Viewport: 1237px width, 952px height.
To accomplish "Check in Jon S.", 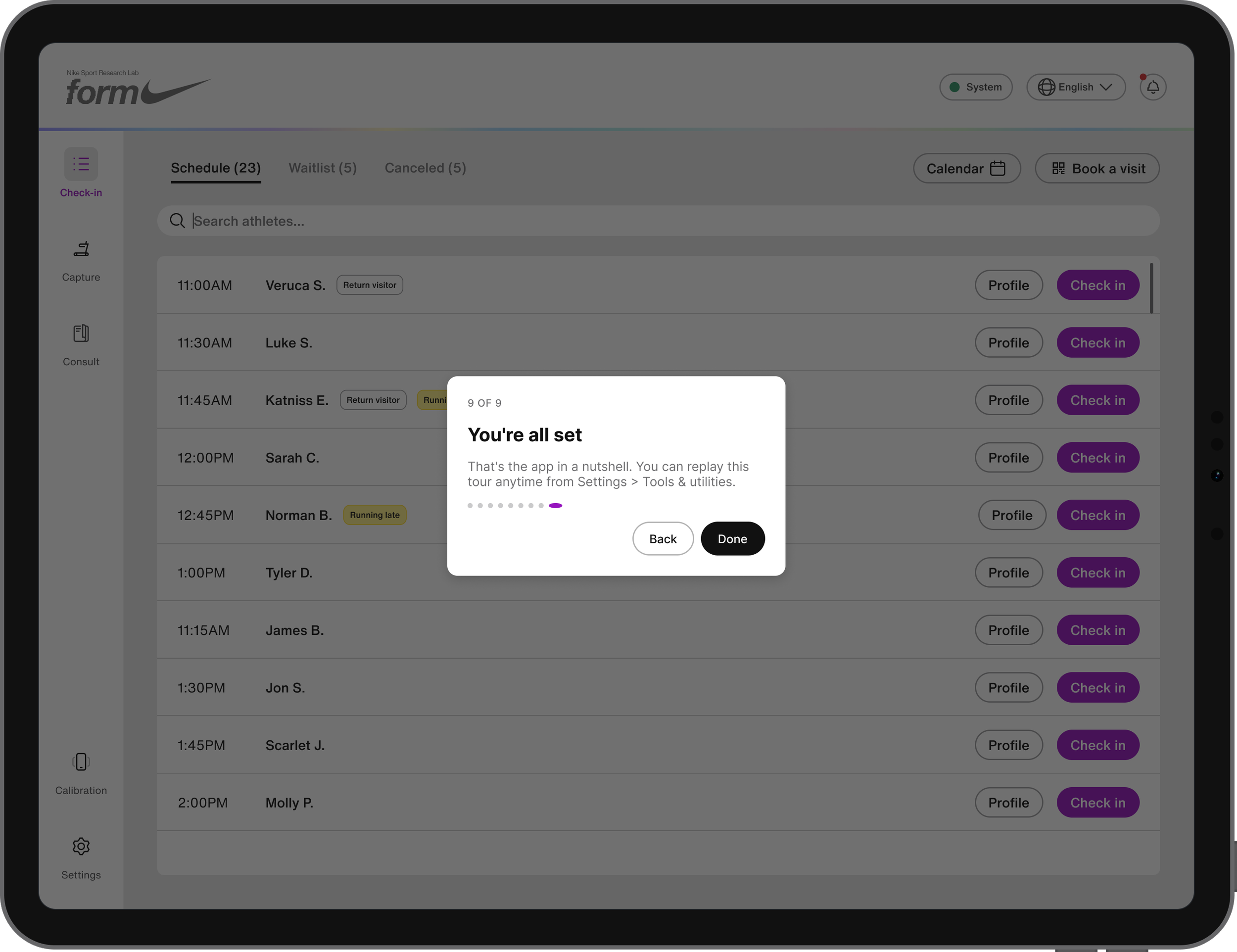I will click(1097, 687).
